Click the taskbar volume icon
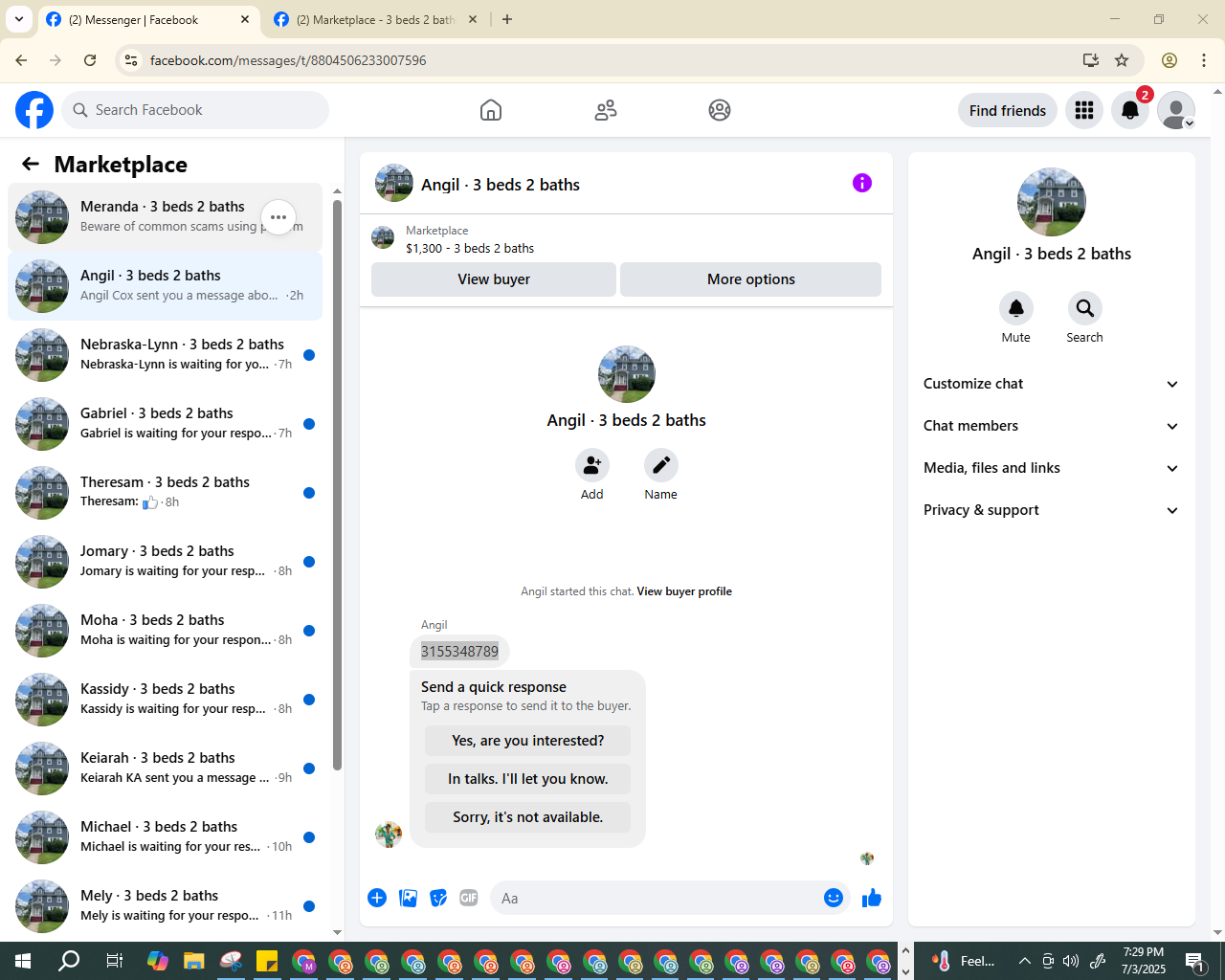1225x980 pixels. click(x=1071, y=961)
